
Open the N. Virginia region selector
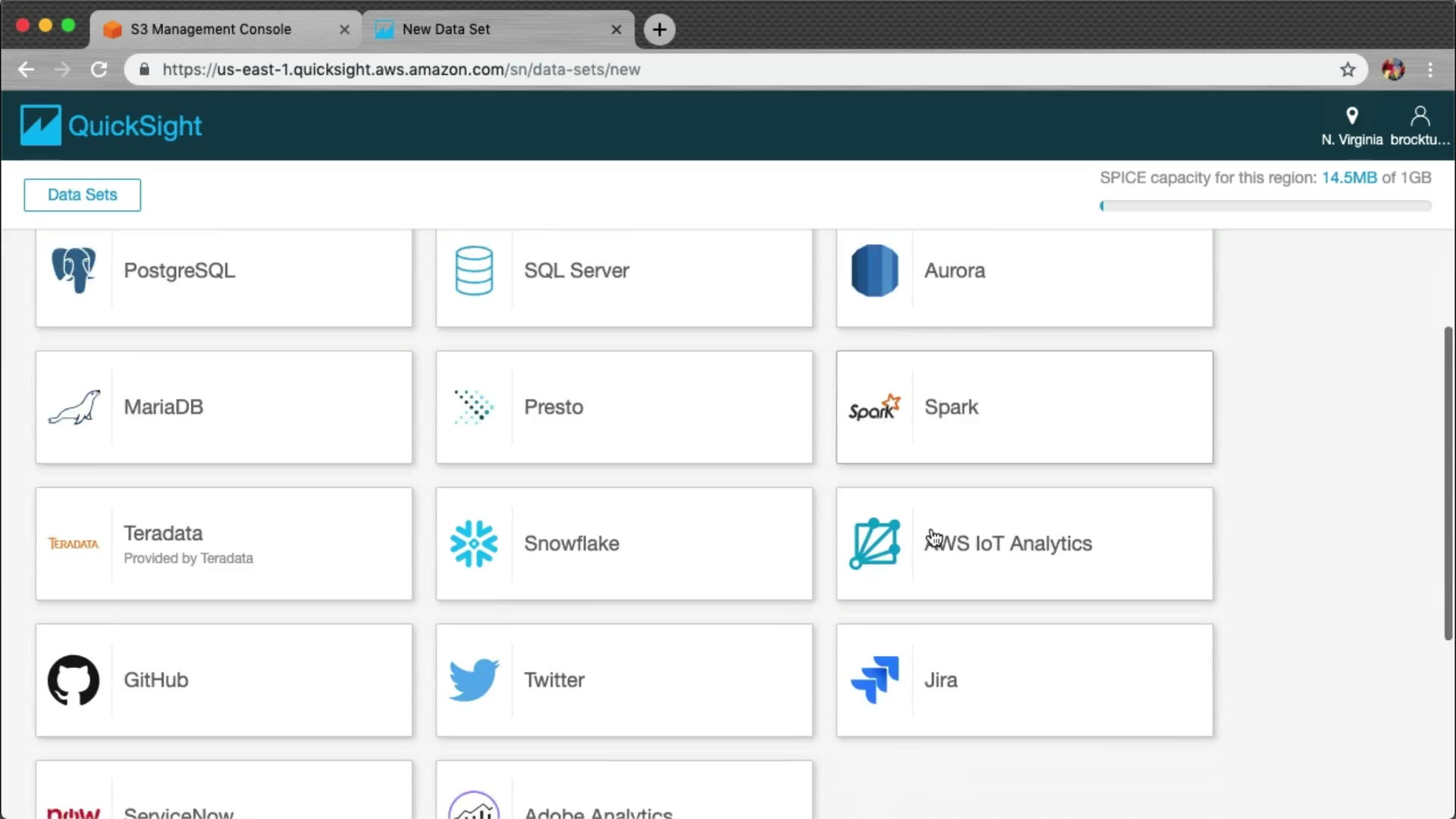pos(1351,126)
